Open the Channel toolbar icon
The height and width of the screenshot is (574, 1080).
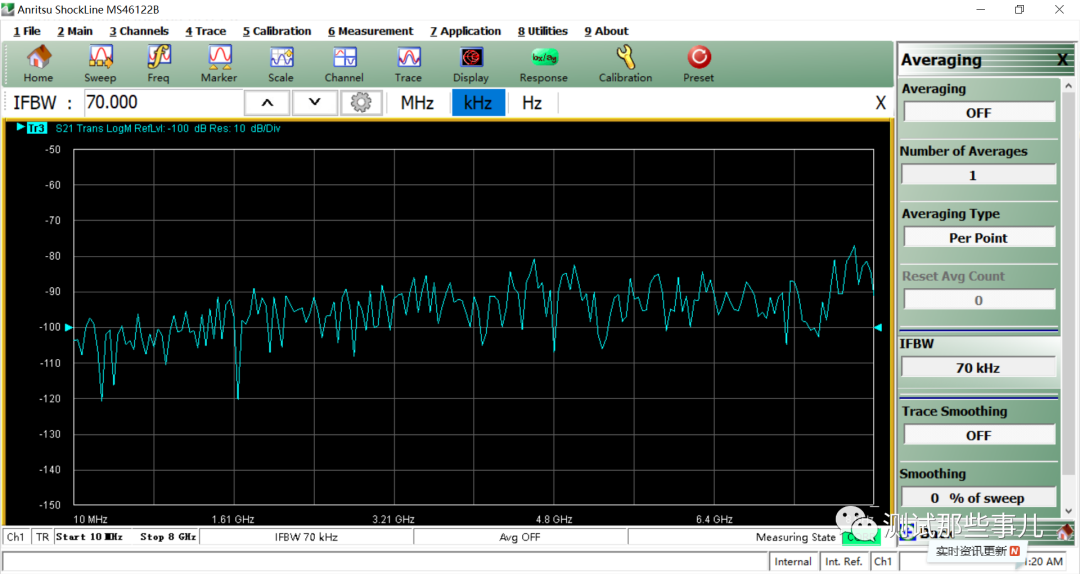pos(344,64)
